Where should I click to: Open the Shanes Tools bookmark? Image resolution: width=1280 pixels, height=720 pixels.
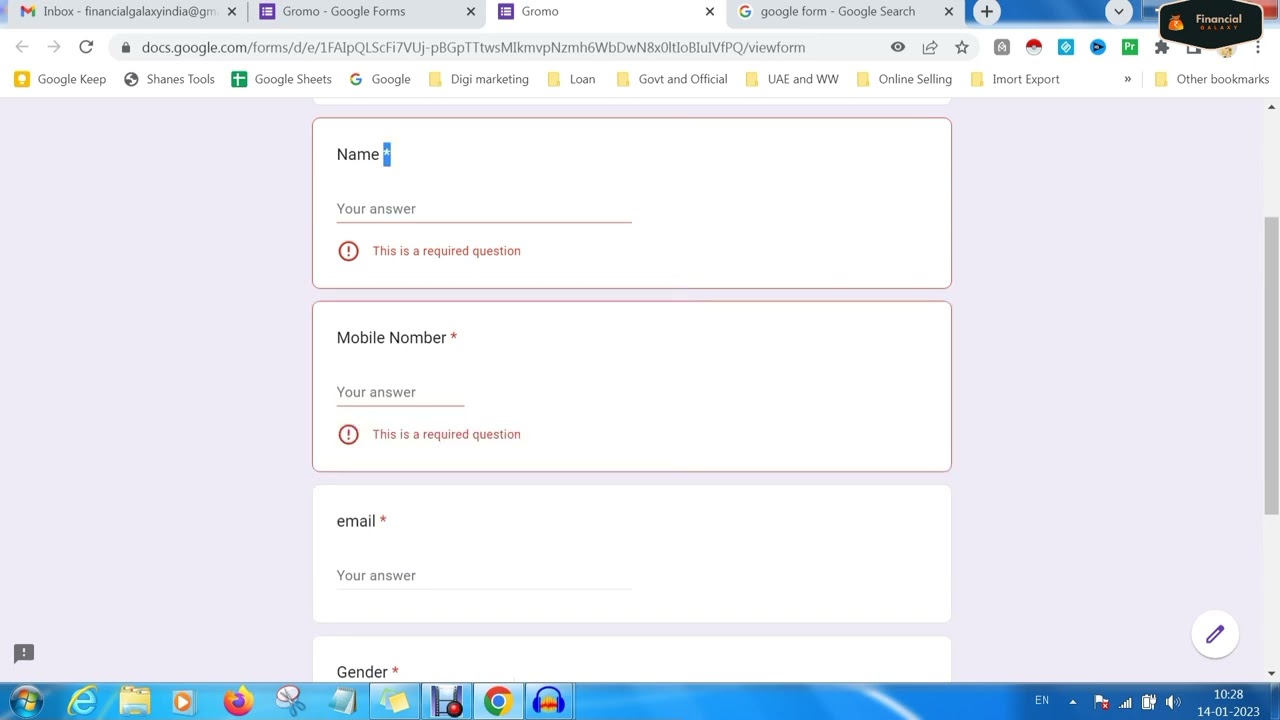click(169, 79)
